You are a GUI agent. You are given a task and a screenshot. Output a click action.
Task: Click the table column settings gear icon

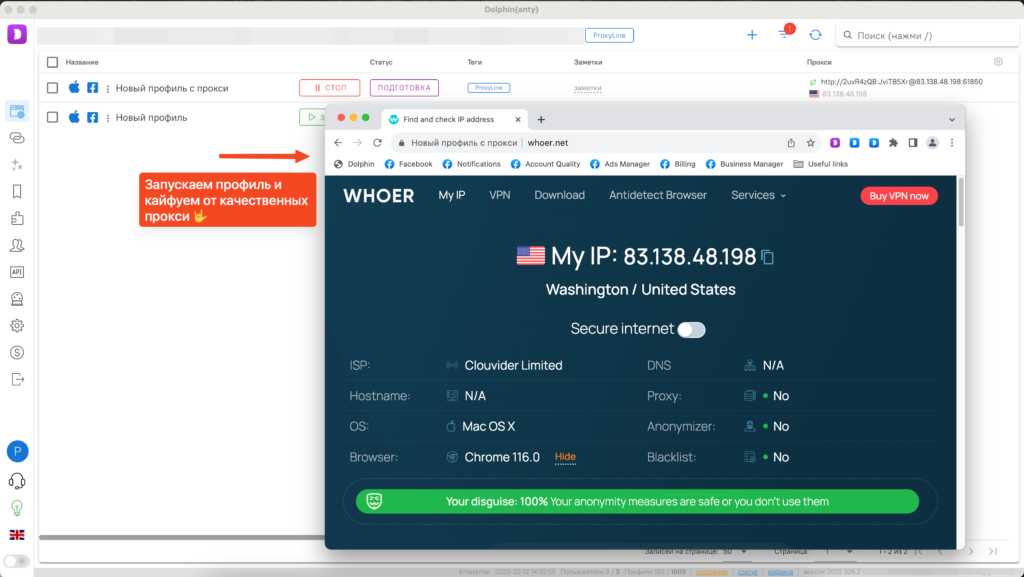(x=997, y=62)
